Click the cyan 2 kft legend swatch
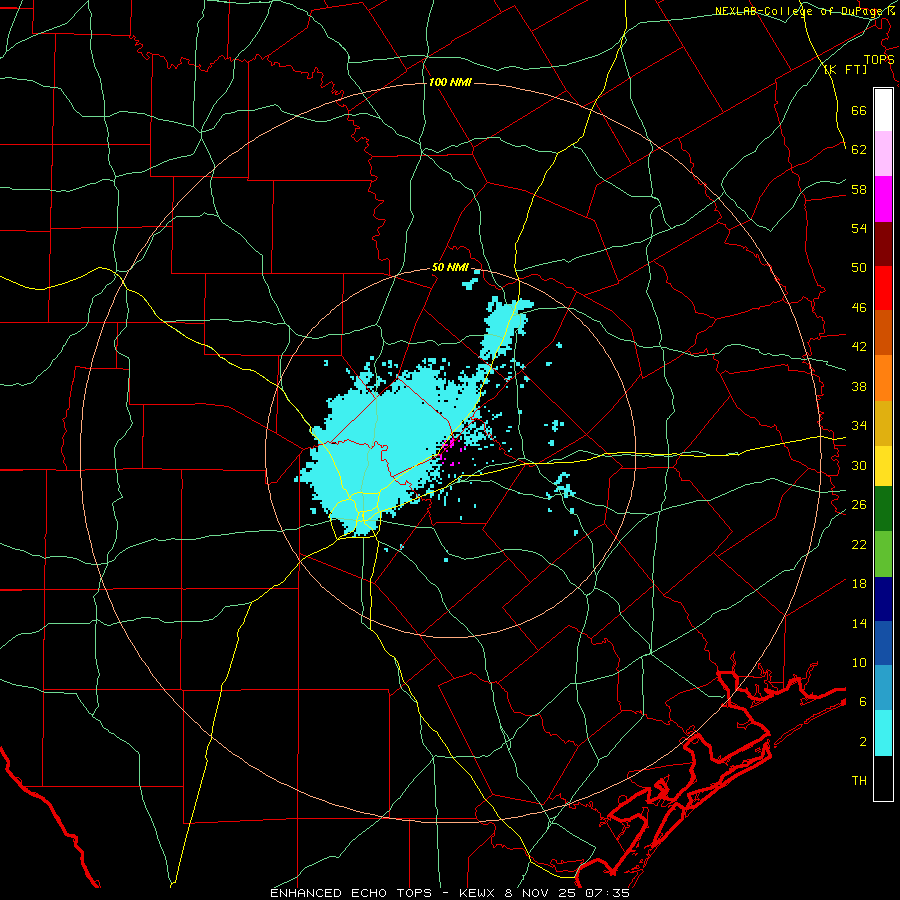 pos(883,733)
